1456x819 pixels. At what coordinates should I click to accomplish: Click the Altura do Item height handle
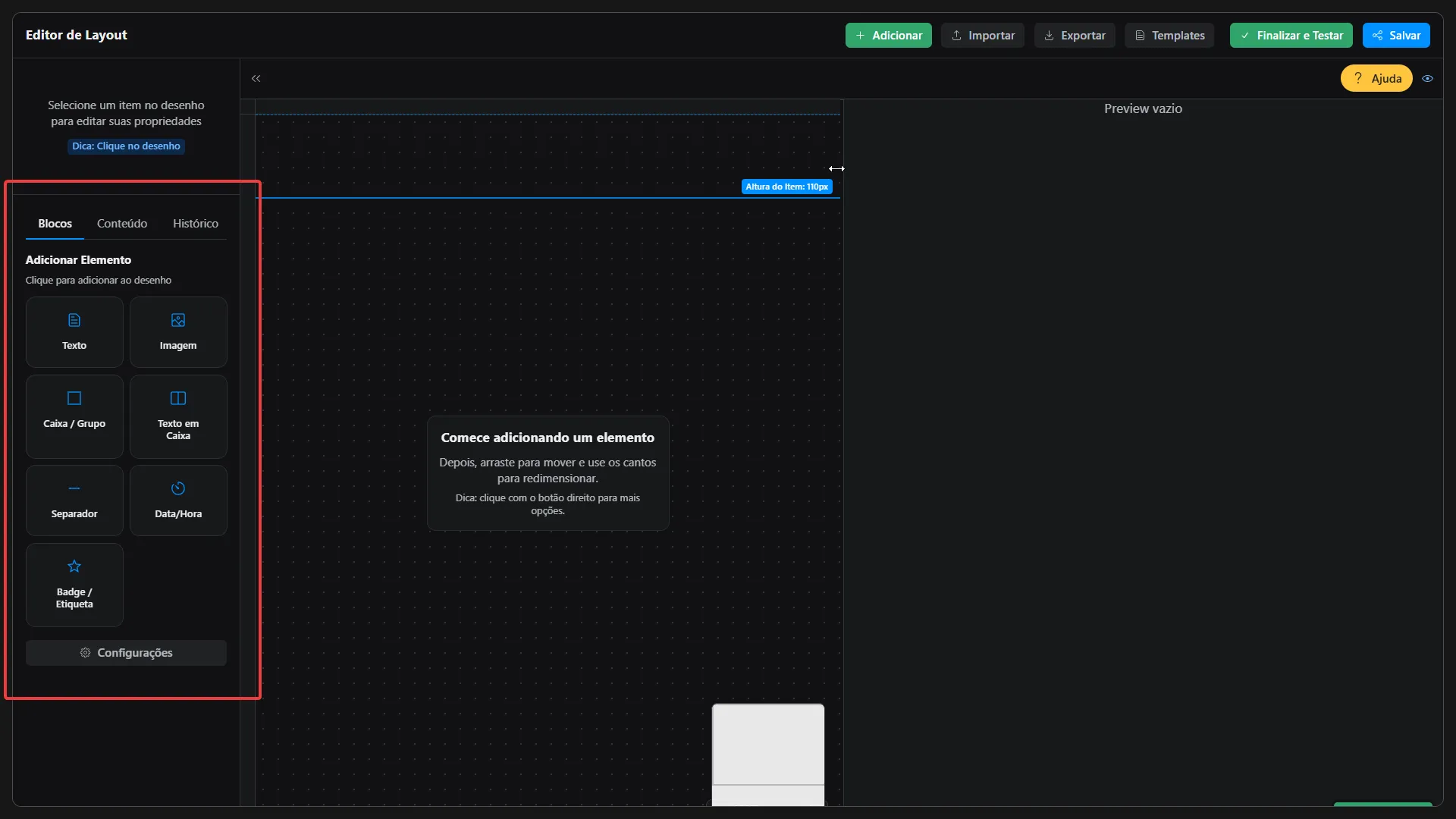(x=786, y=187)
